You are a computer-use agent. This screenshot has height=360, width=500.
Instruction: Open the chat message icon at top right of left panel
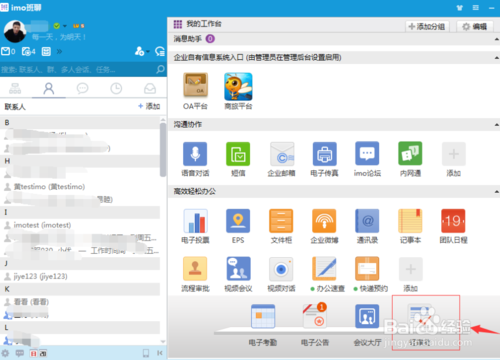click(x=160, y=51)
